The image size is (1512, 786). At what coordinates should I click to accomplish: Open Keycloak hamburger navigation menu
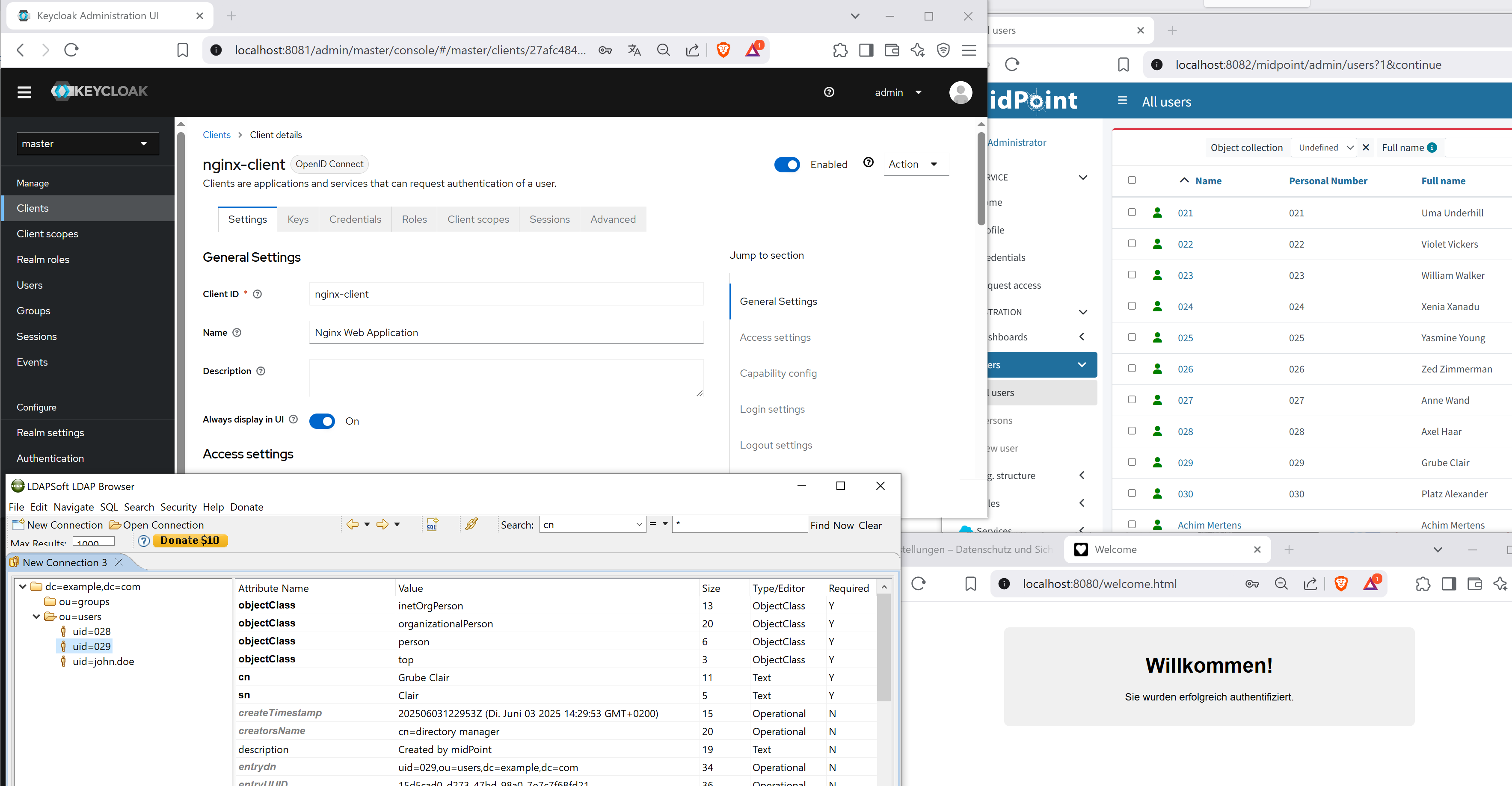click(24, 92)
